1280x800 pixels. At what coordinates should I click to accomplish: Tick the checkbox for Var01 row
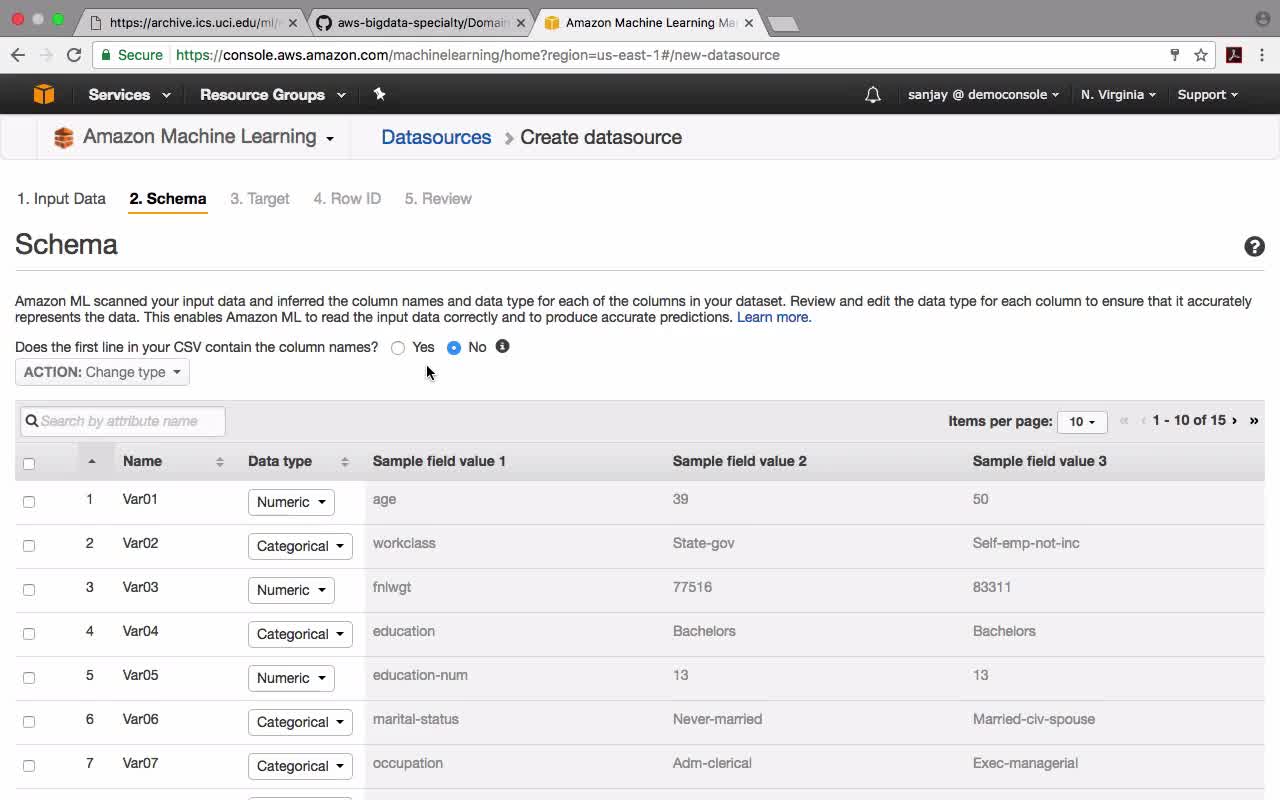point(29,502)
